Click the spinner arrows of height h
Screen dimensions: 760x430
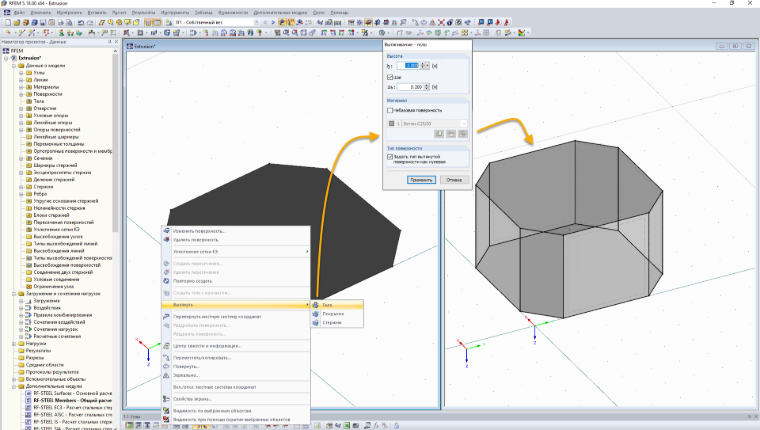pos(422,65)
